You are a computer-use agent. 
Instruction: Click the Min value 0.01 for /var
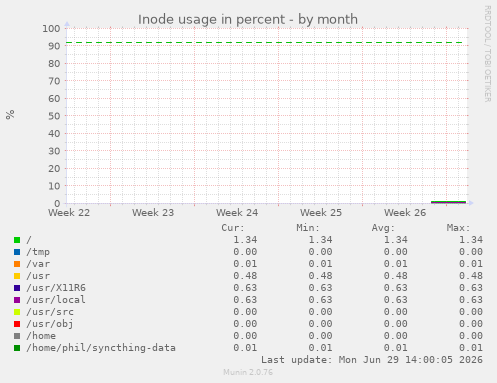[x=320, y=264]
